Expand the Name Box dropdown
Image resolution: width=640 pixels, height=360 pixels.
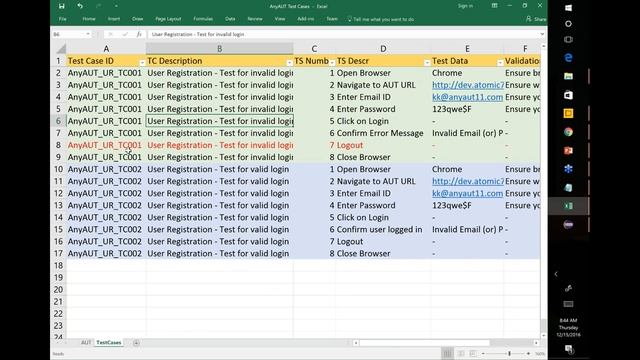pyautogui.click(x=88, y=34)
